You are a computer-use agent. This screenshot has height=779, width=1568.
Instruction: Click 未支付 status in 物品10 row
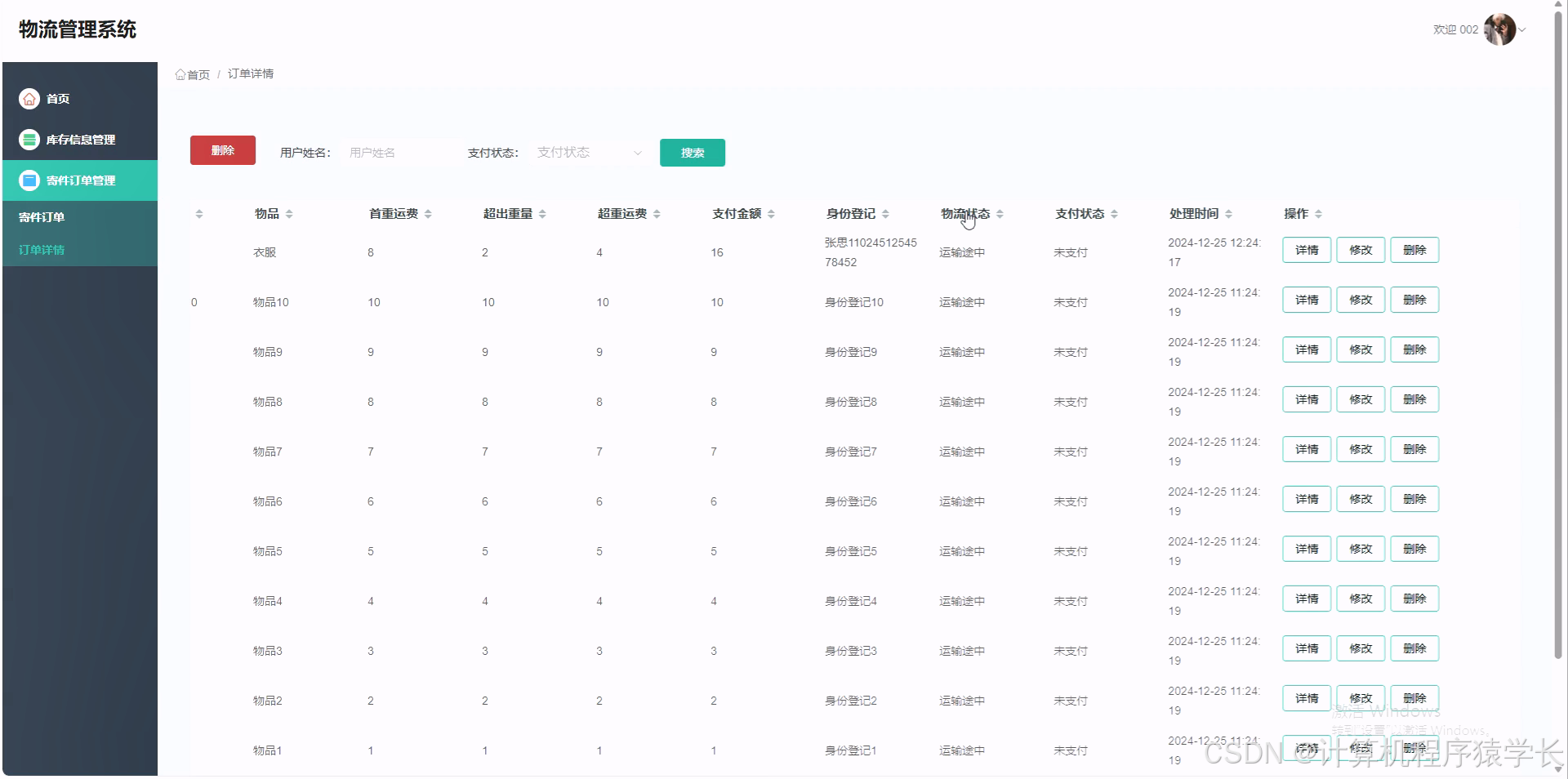click(1071, 302)
